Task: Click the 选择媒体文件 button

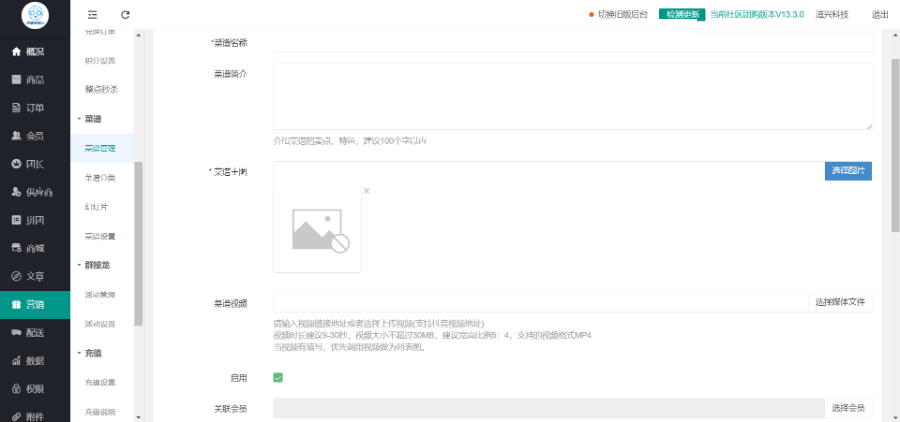Action: (840, 302)
